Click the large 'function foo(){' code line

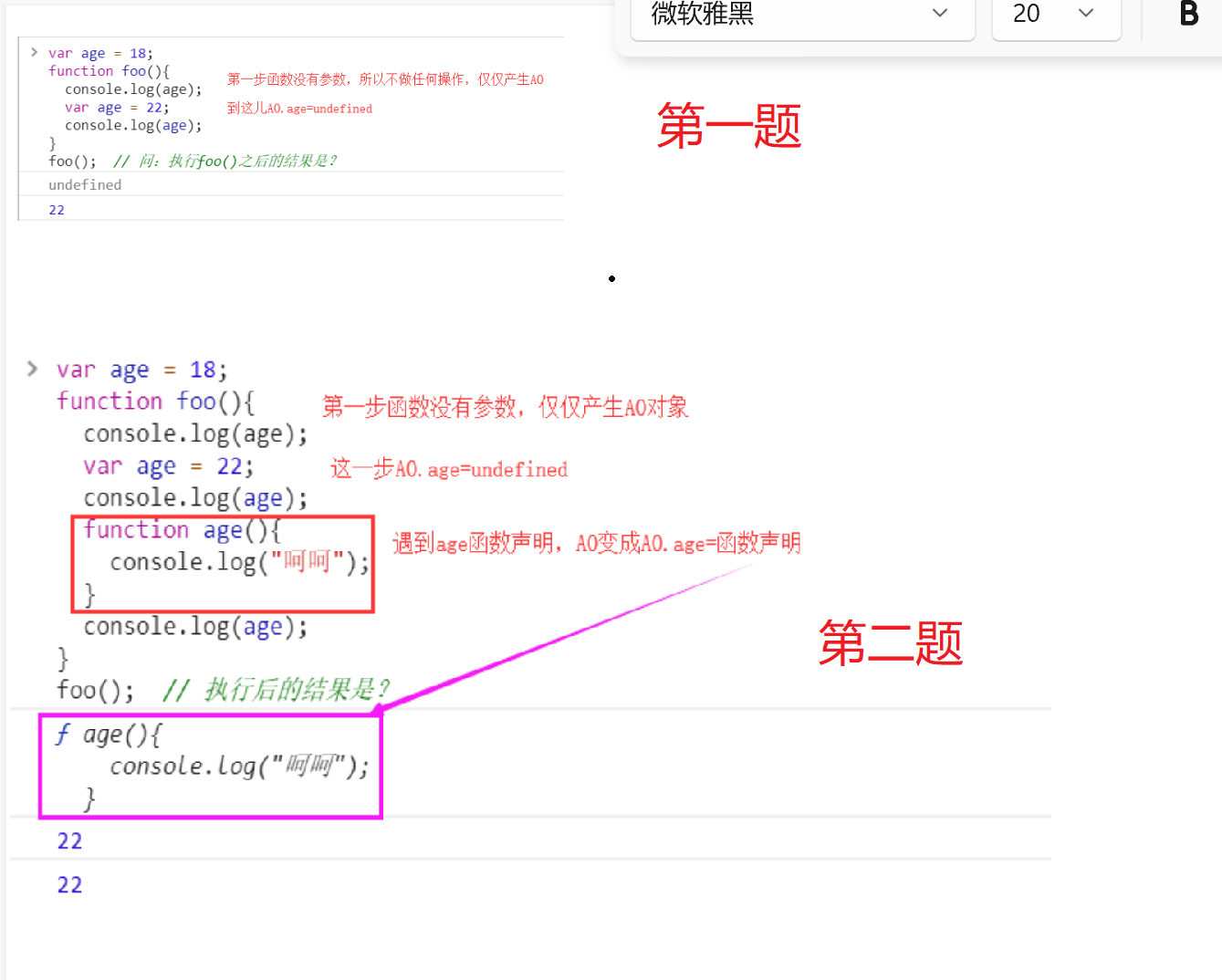[x=156, y=401]
